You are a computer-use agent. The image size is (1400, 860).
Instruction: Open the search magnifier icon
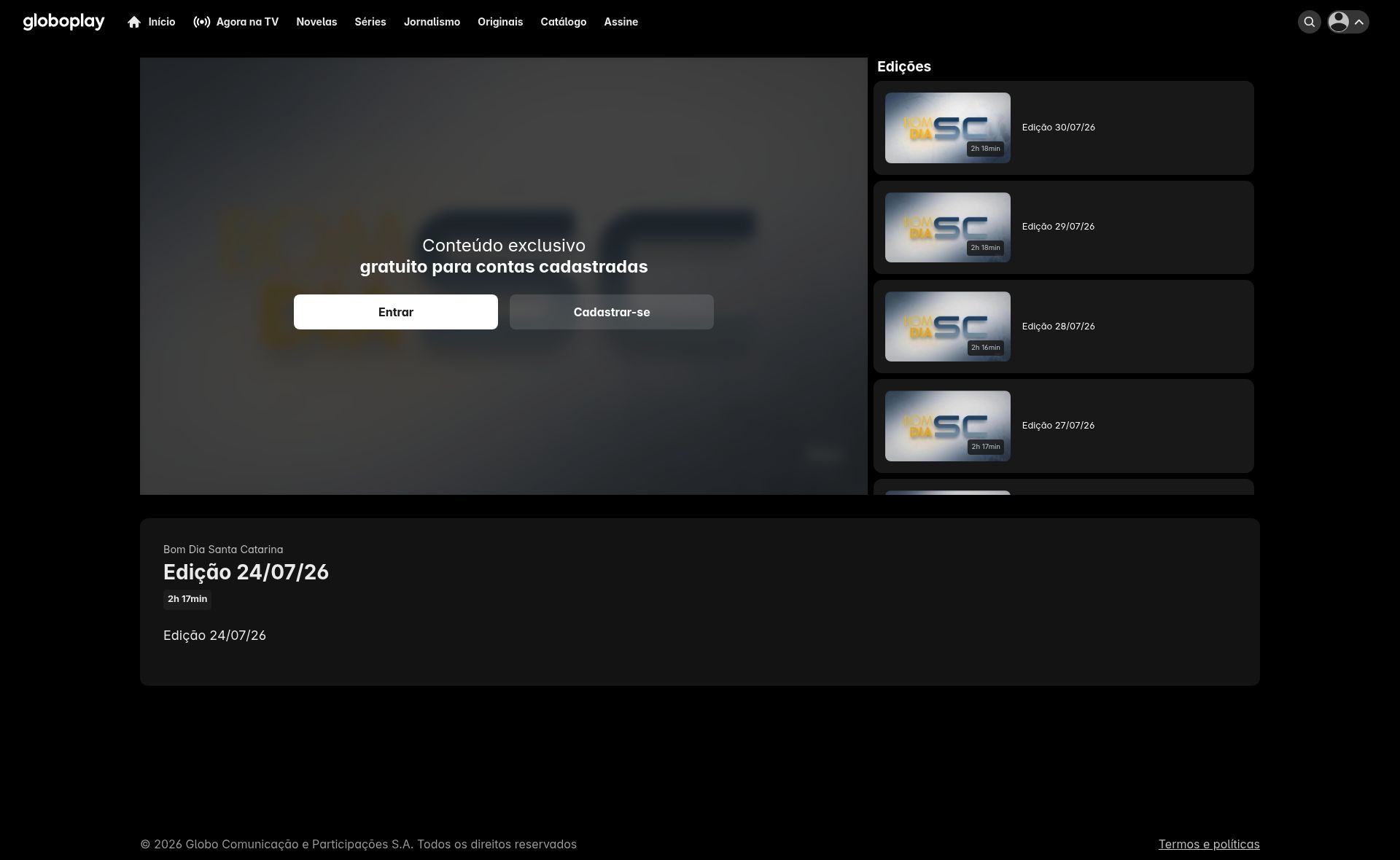click(x=1310, y=22)
